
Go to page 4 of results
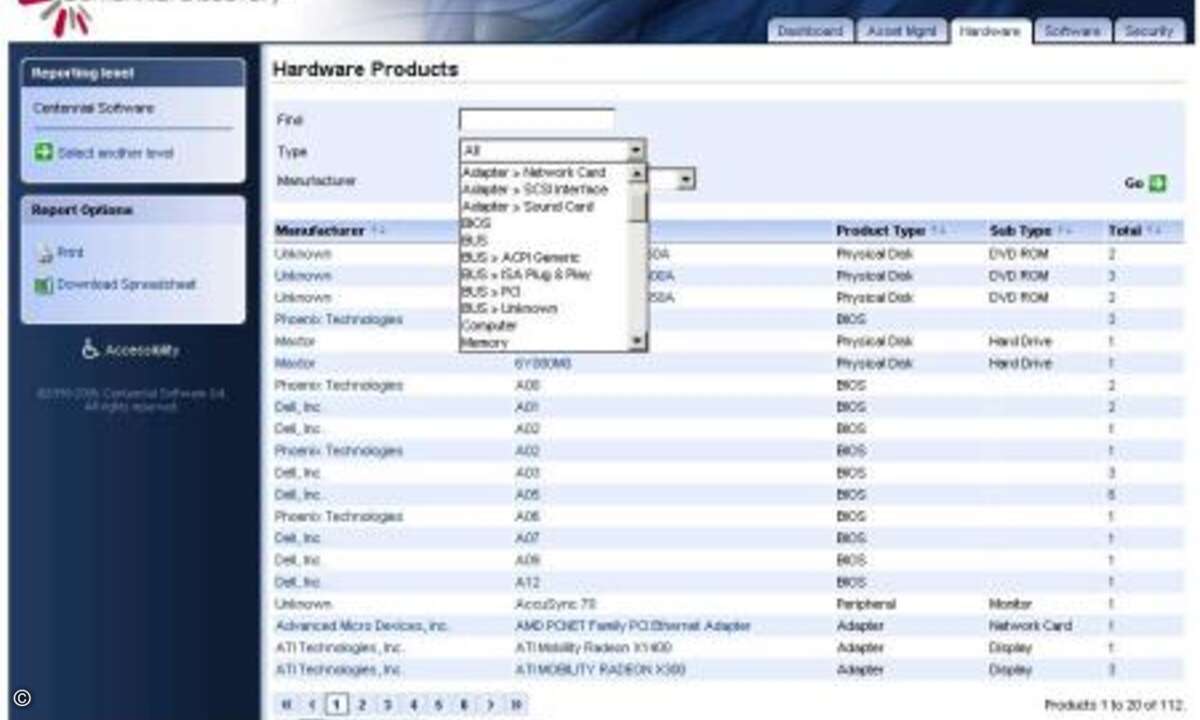coord(413,705)
